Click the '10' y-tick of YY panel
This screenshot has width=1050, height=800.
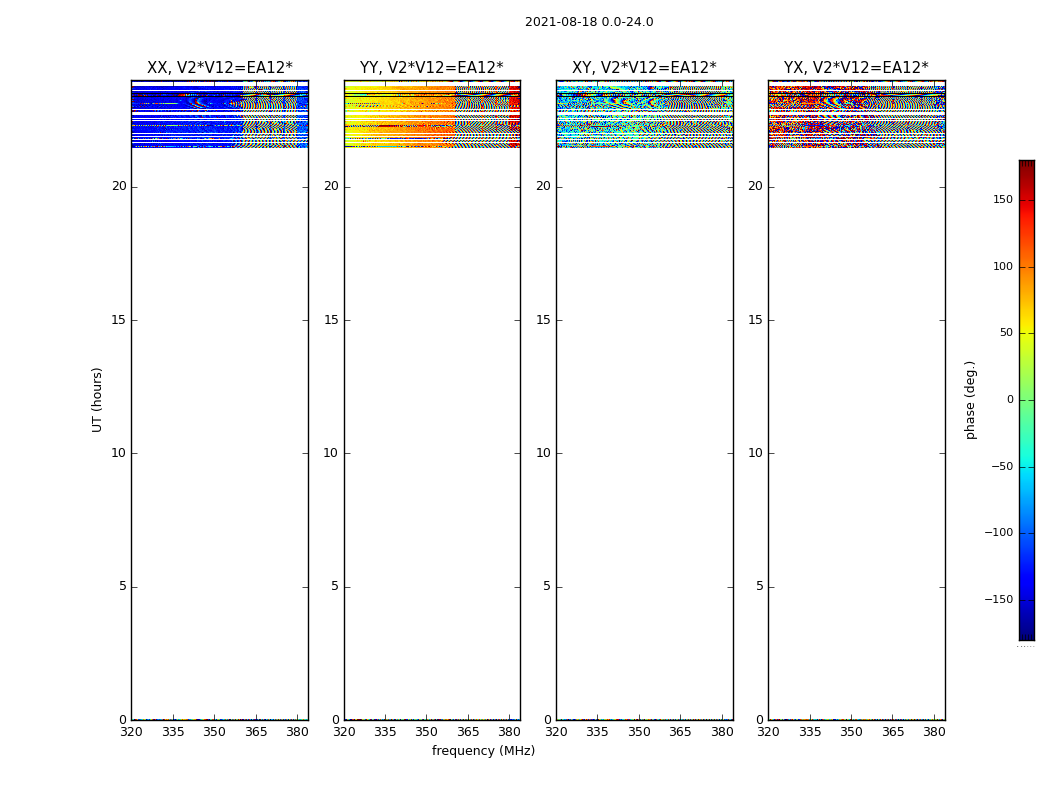click(331, 453)
